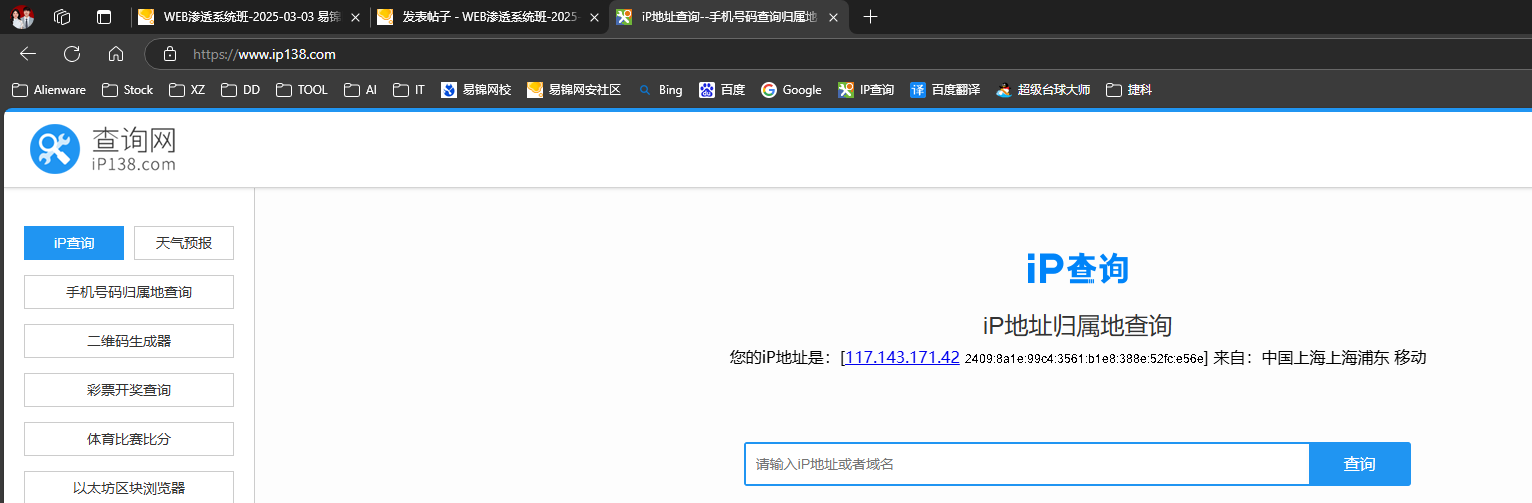This screenshot has height=503, width=1532.
Task: Open the 捷科 bookmark folder
Action: pos(1129,90)
